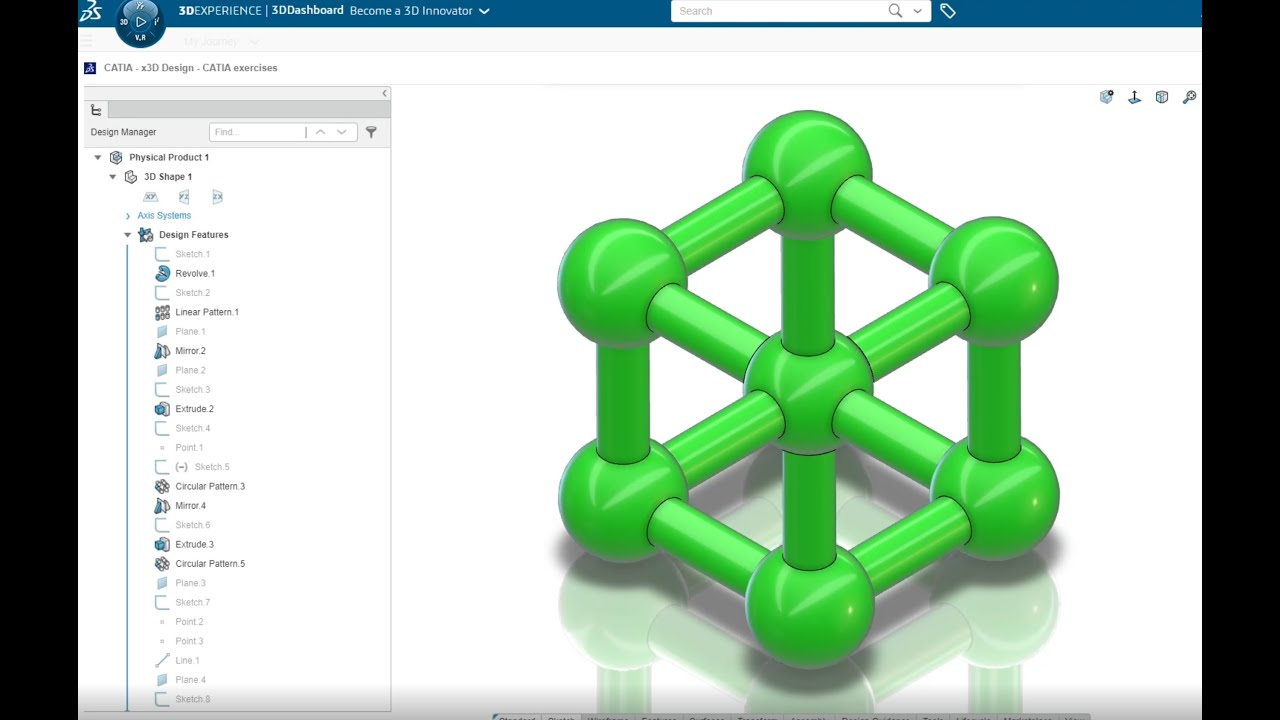The image size is (1280, 720).
Task: Select Plane.4 in the tree
Action: click(190, 680)
